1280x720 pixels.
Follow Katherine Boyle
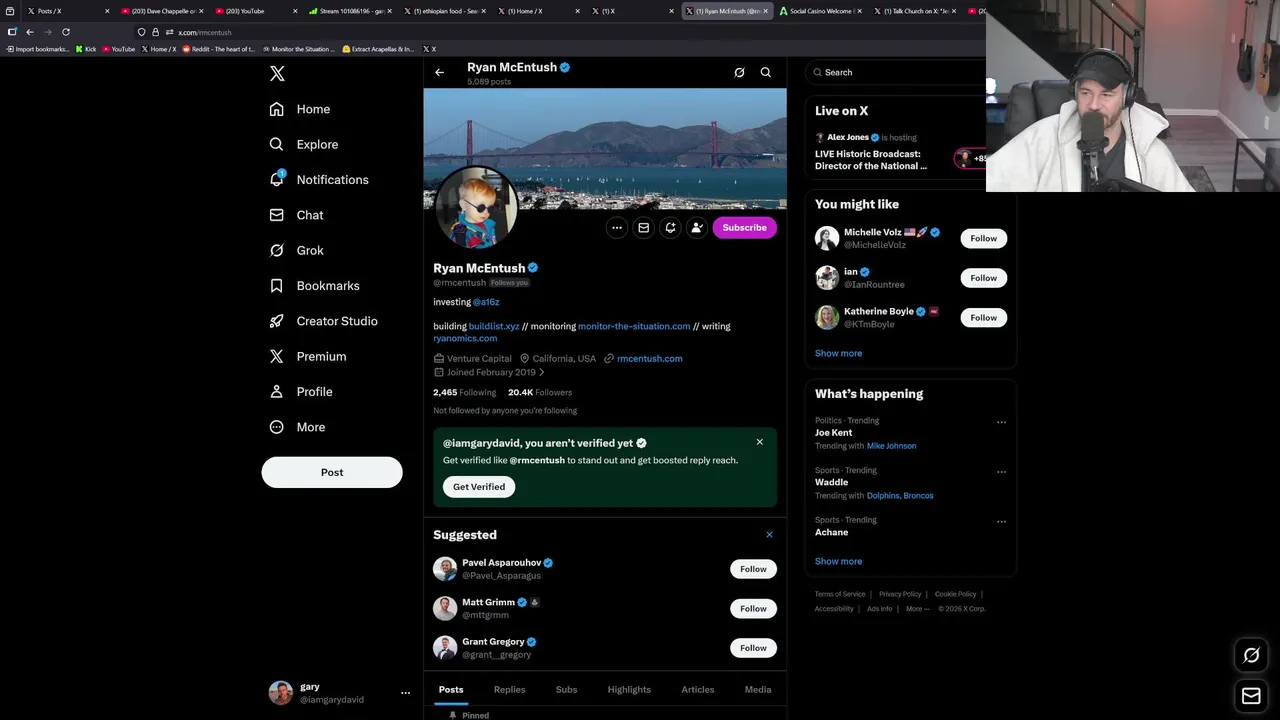coord(984,317)
